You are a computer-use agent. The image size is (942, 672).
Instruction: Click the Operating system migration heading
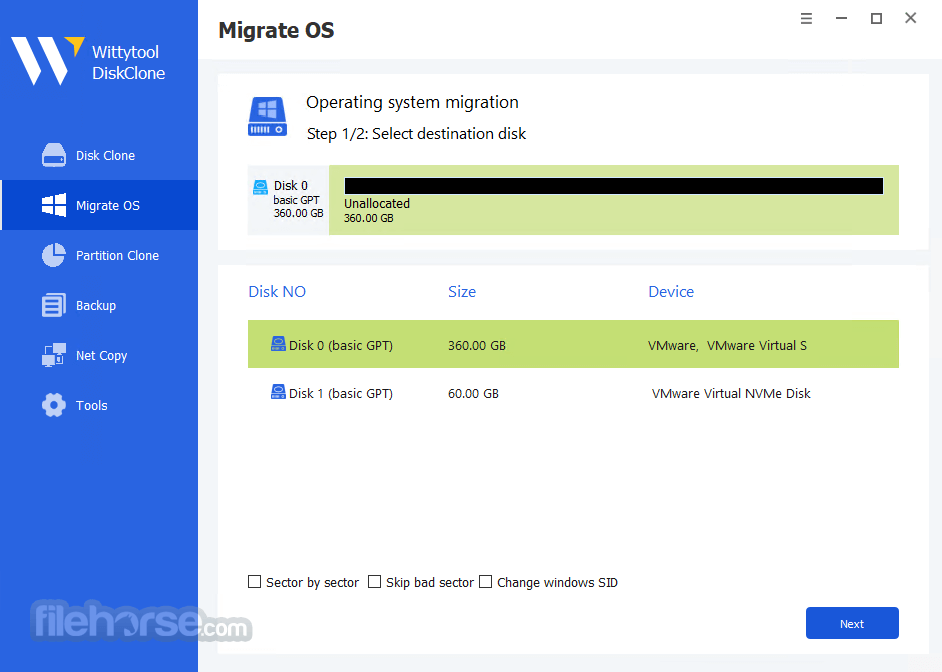412,102
